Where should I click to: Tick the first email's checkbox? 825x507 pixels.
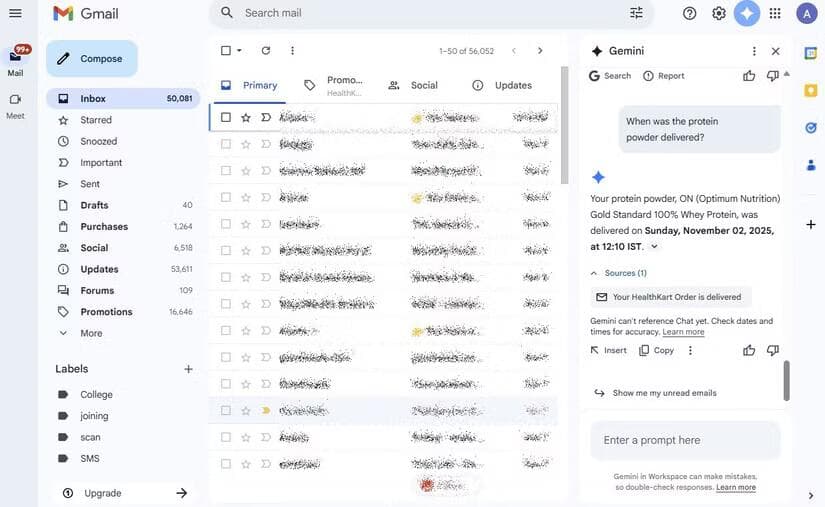pos(226,117)
